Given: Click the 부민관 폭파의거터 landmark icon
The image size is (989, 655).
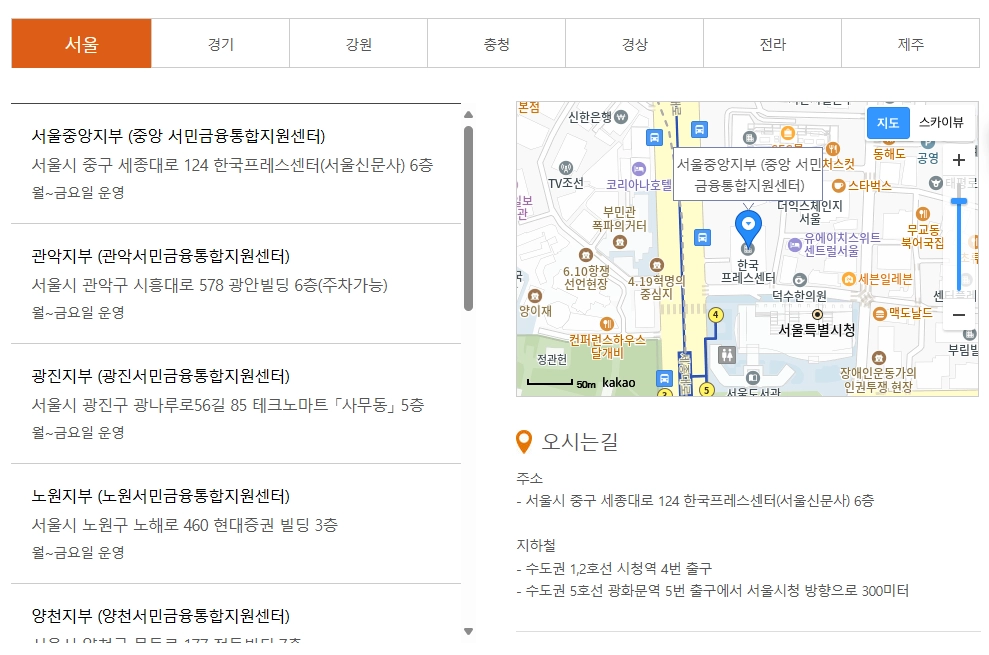Looking at the screenshot, I should (x=620, y=242).
